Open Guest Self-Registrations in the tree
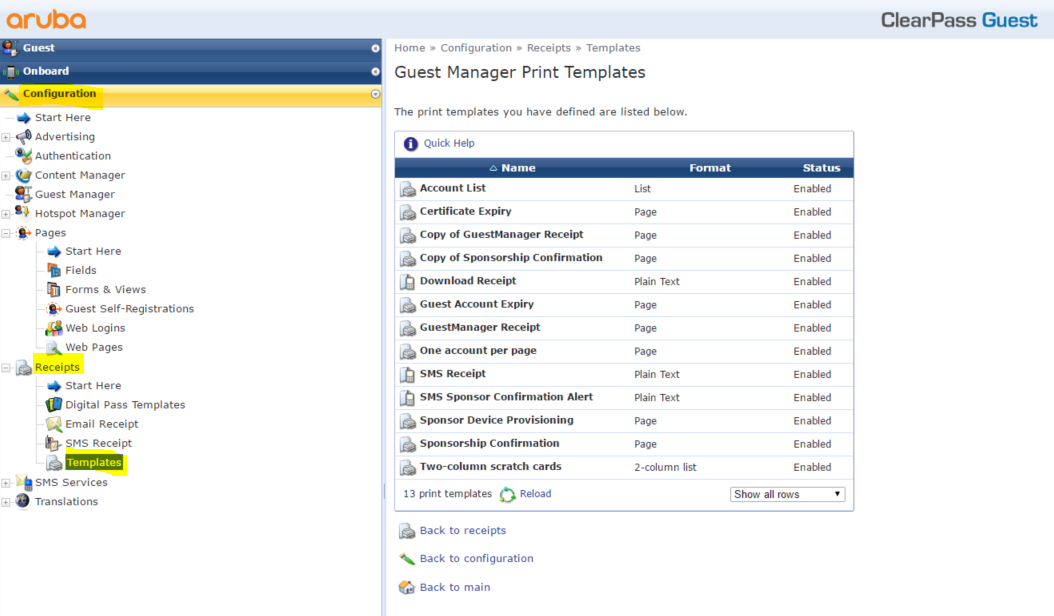The height and width of the screenshot is (616, 1054). pyautogui.click(x=130, y=309)
